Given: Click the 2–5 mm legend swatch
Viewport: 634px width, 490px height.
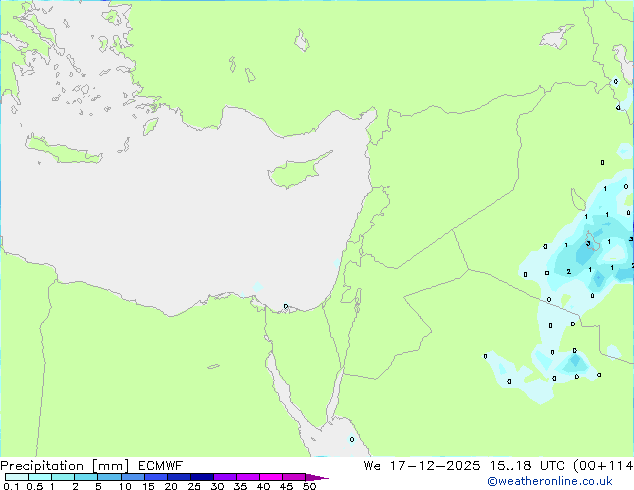Looking at the screenshot, I should (86, 477).
